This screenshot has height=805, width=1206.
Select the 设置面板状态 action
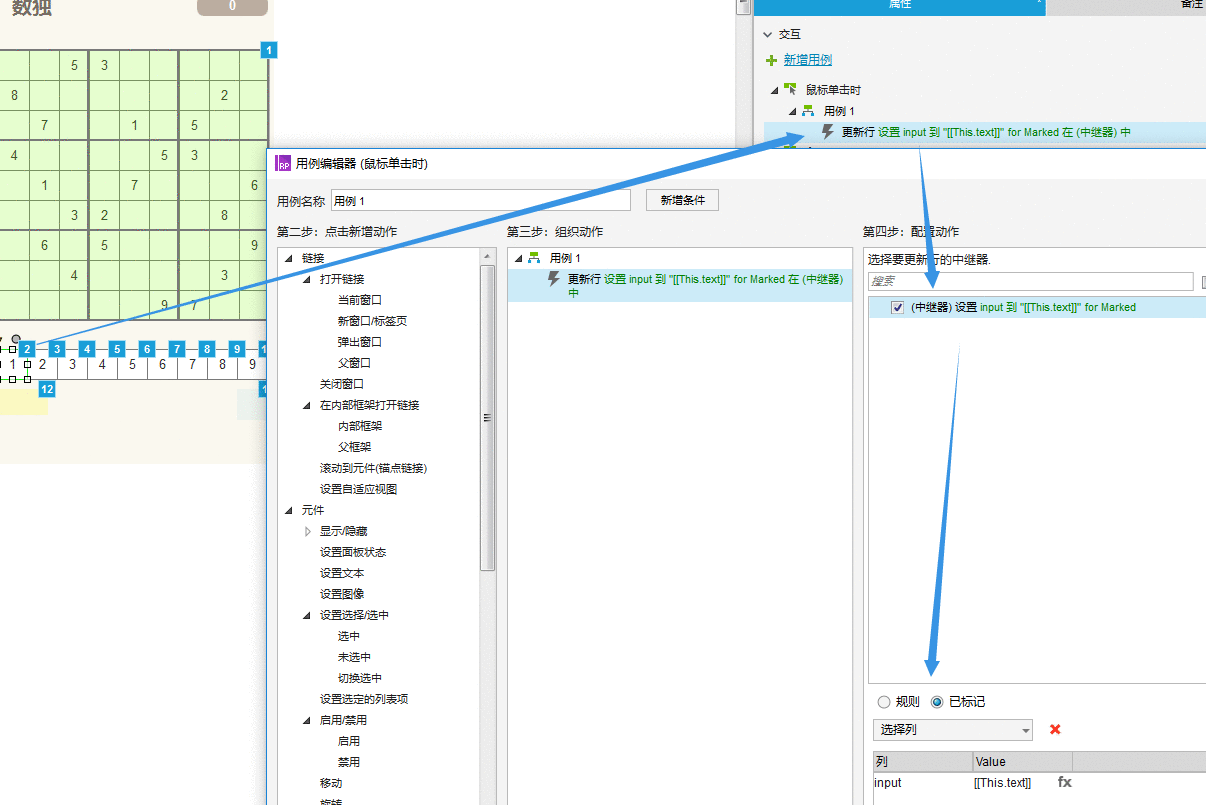(353, 552)
